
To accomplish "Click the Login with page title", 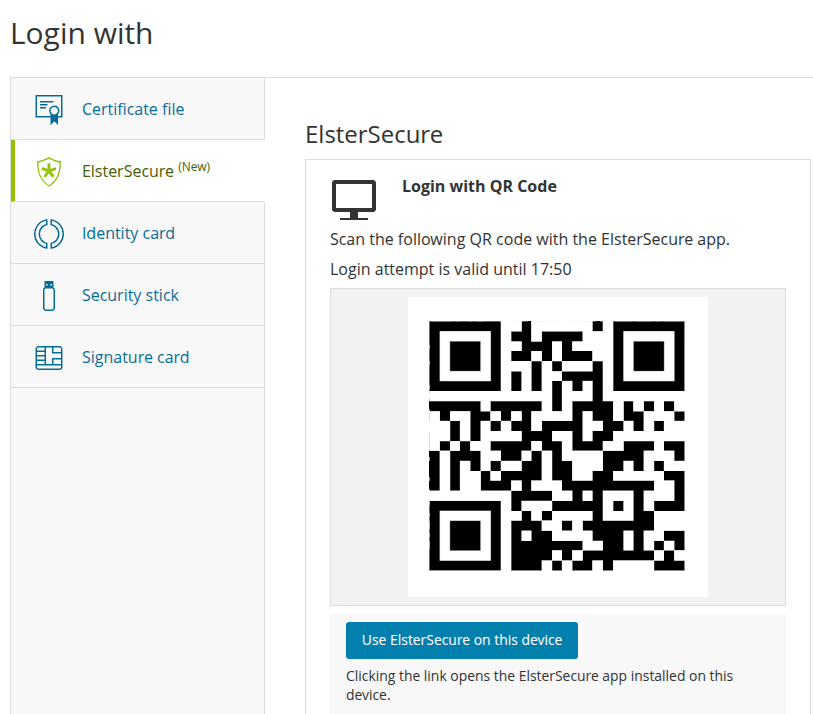I will [81, 34].
